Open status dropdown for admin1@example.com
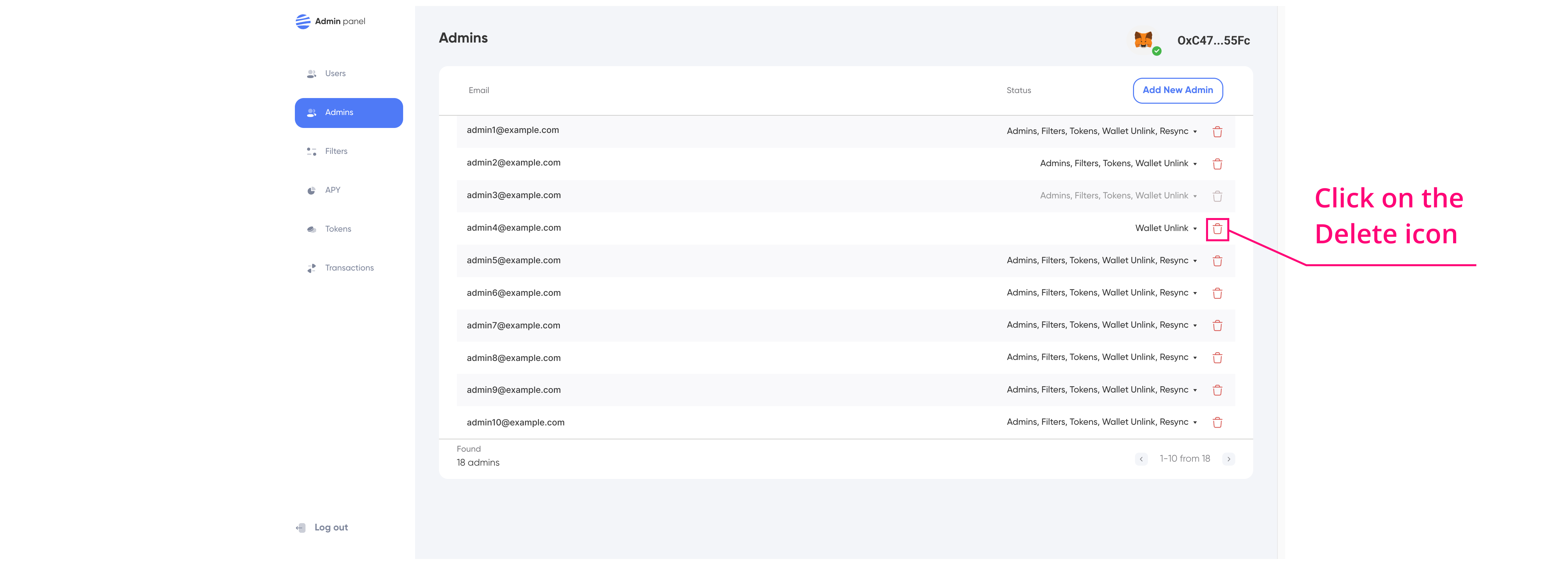Viewport: 1568px width, 565px height. point(1194,132)
